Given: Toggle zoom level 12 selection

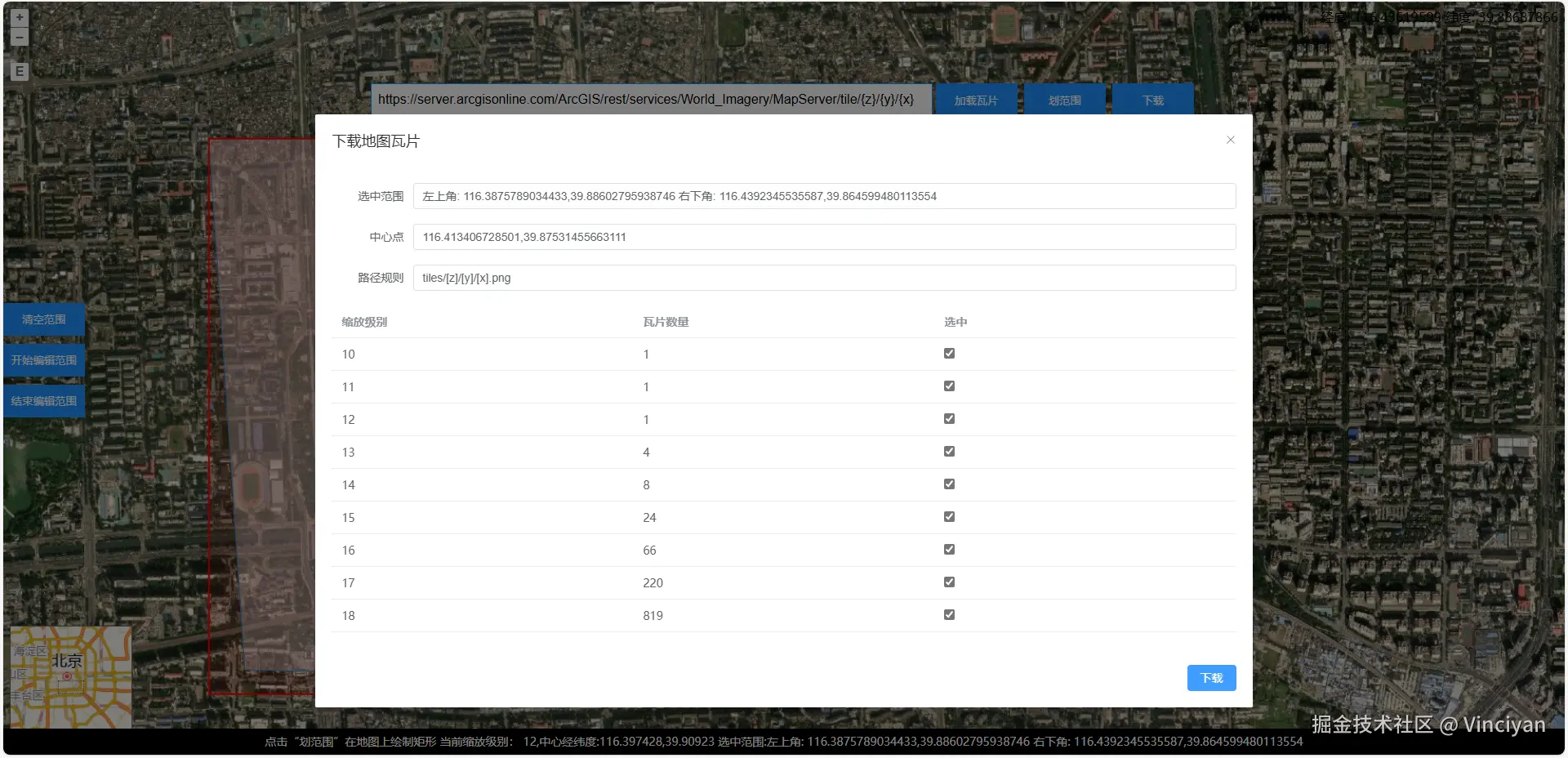Looking at the screenshot, I should coord(949,419).
